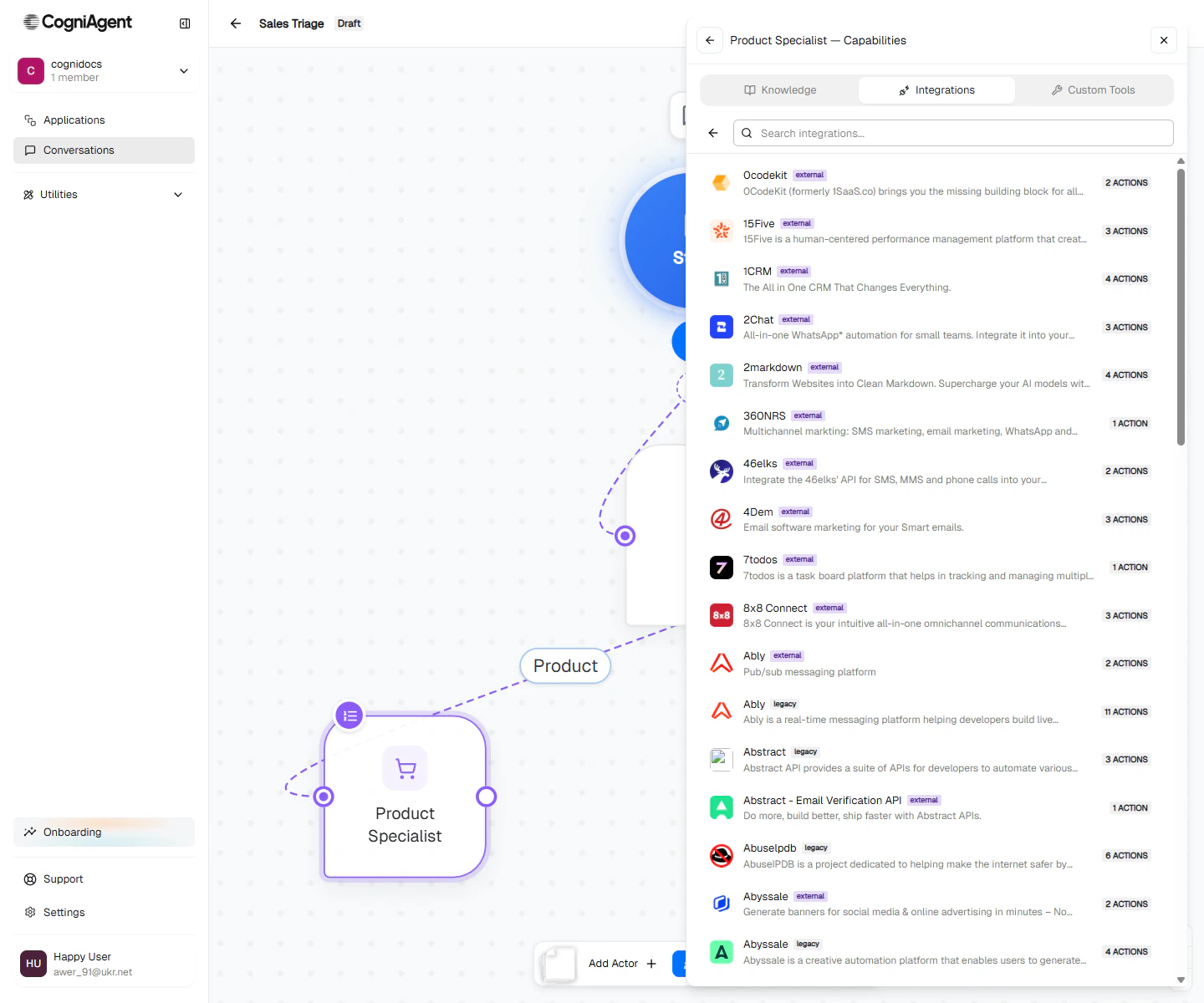
Task: Switch to the Knowledge tab
Action: pyautogui.click(x=780, y=90)
